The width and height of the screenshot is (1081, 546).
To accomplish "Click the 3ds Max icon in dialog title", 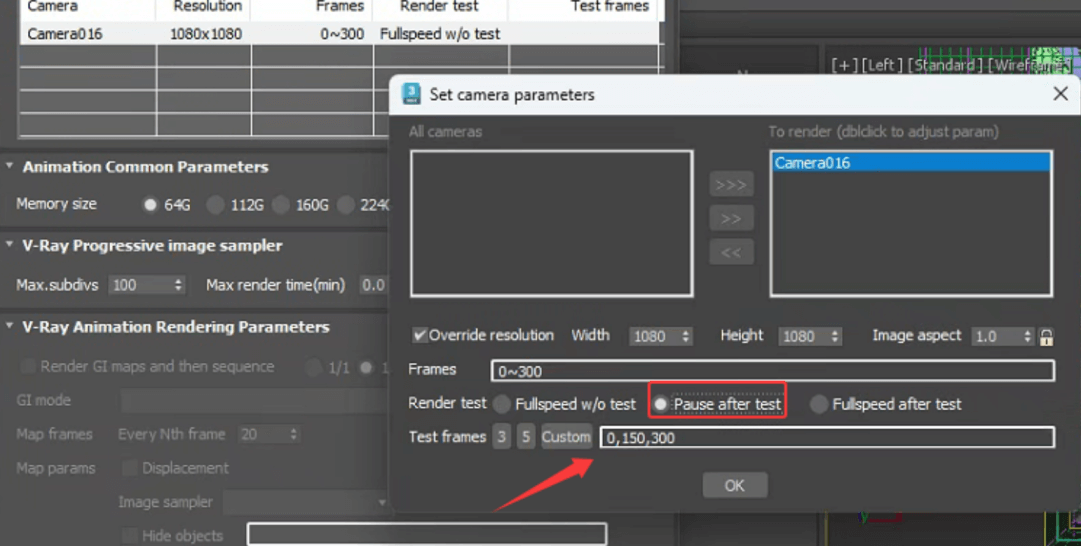I will pos(412,94).
